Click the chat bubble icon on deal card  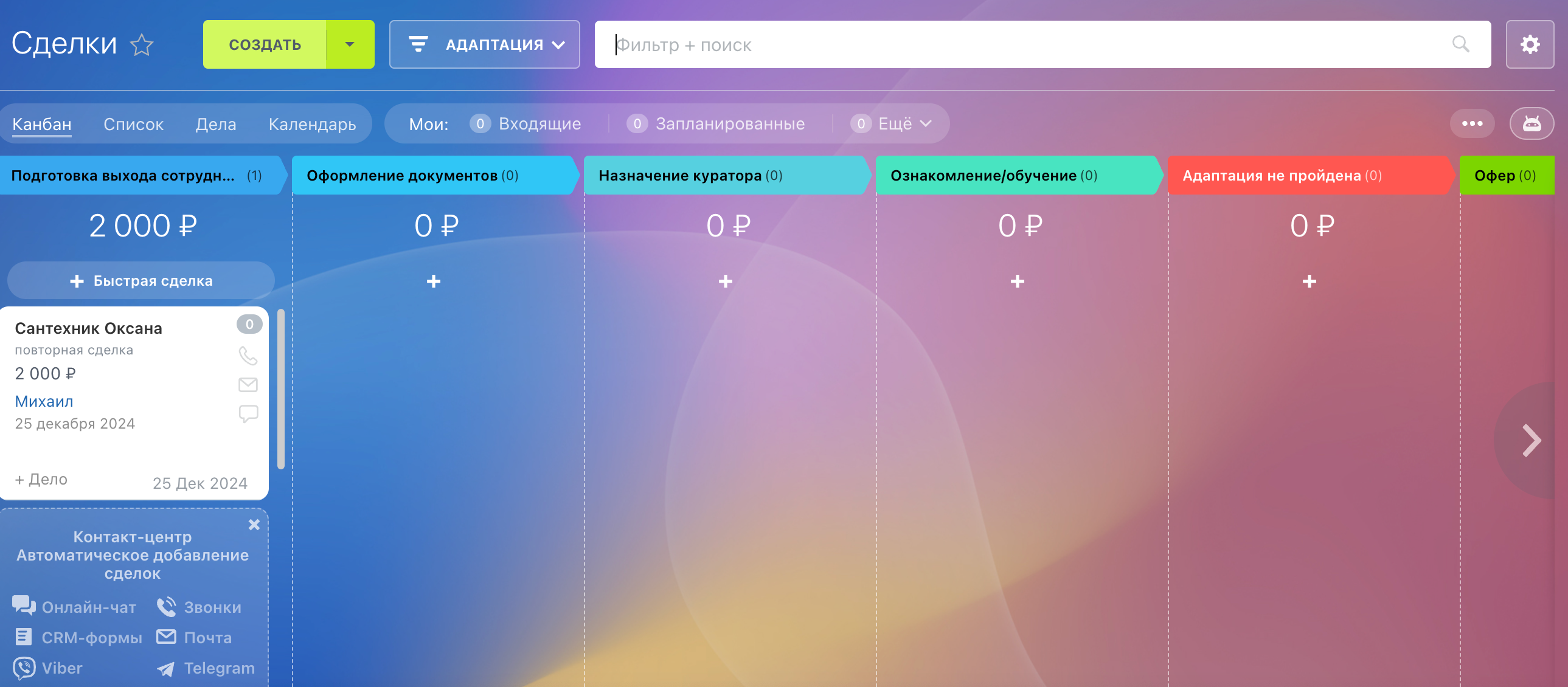[x=248, y=414]
